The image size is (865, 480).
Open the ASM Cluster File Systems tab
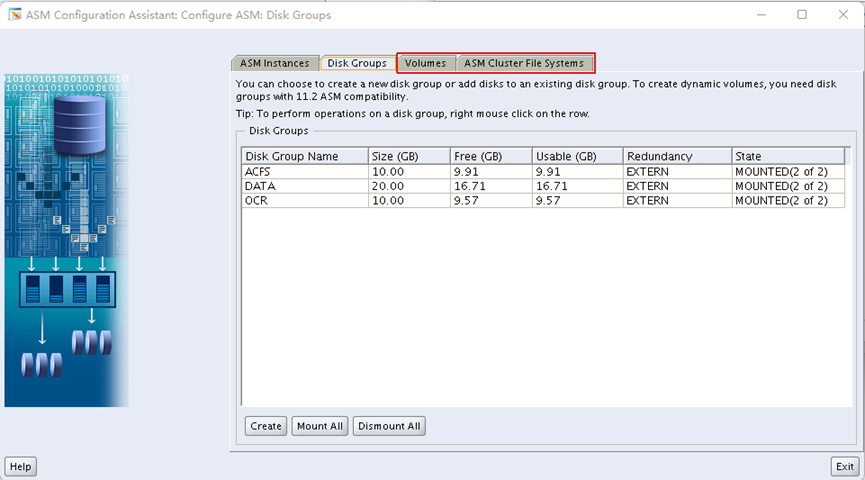point(524,63)
